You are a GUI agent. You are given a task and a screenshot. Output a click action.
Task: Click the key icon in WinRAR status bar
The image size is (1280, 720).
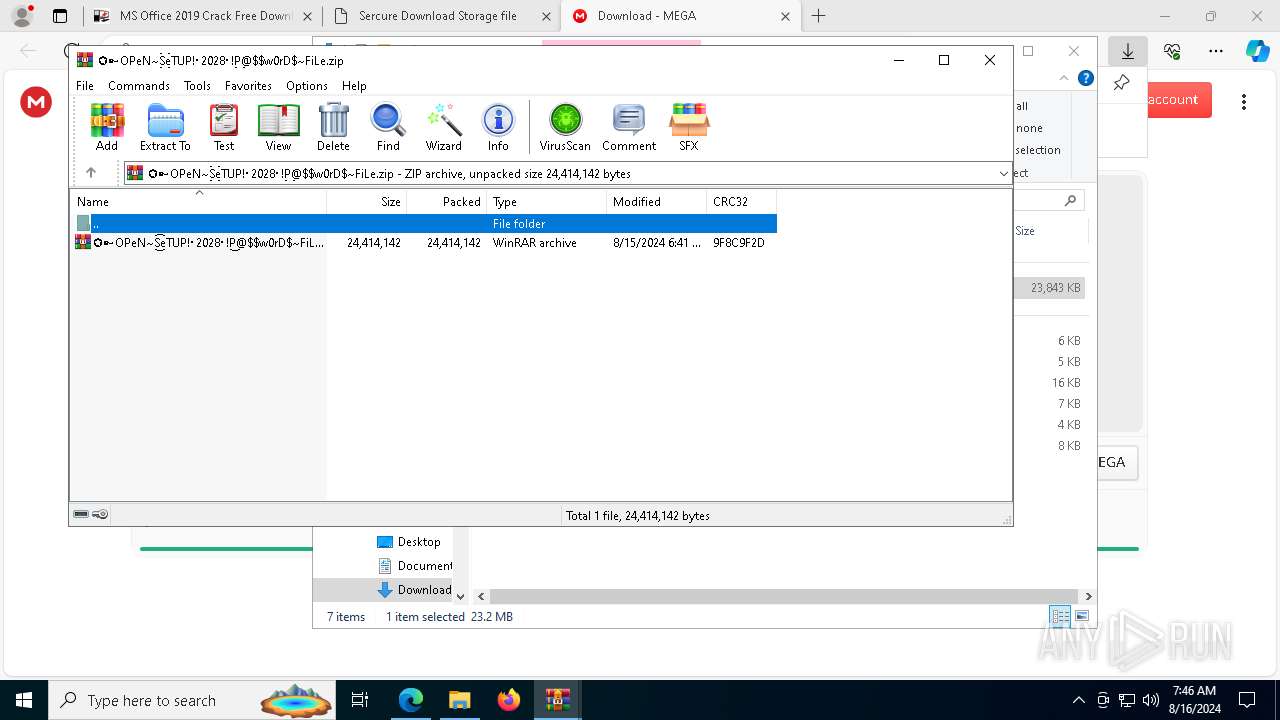click(x=100, y=514)
